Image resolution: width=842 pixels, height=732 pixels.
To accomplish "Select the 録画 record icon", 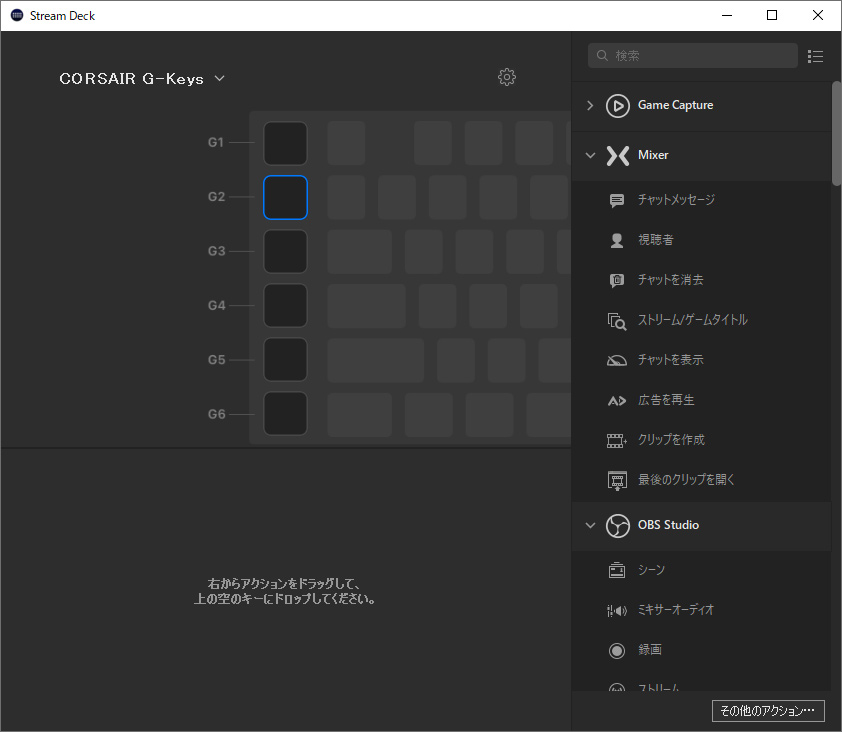I will 617,651.
